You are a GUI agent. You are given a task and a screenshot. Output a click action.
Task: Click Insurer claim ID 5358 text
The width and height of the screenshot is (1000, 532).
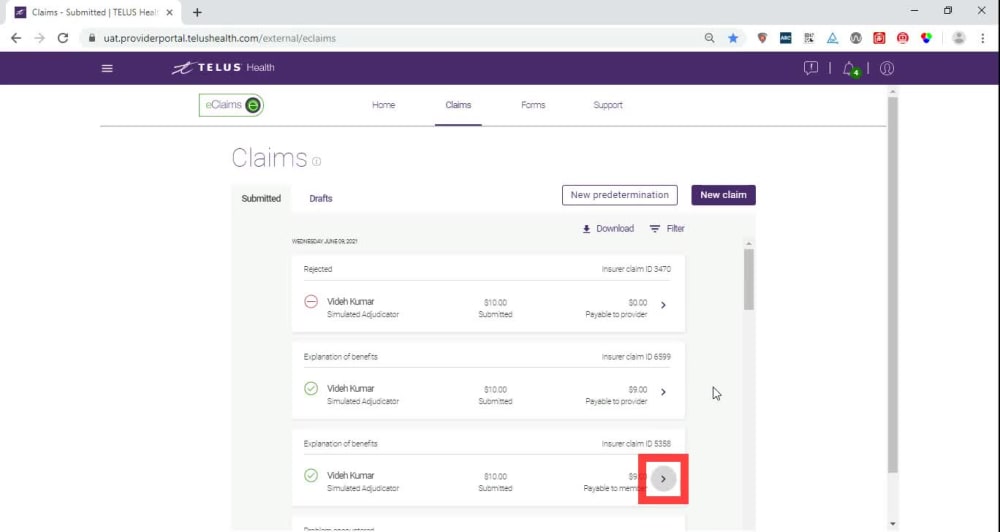(x=636, y=443)
